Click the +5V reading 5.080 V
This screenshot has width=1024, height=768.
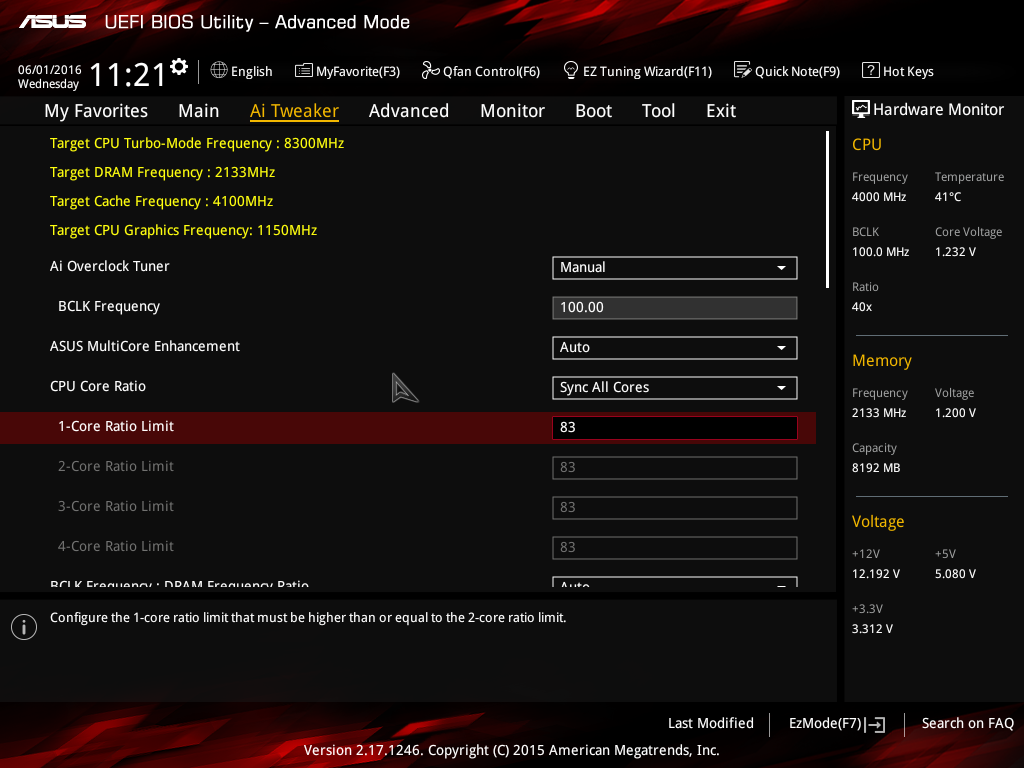point(955,574)
